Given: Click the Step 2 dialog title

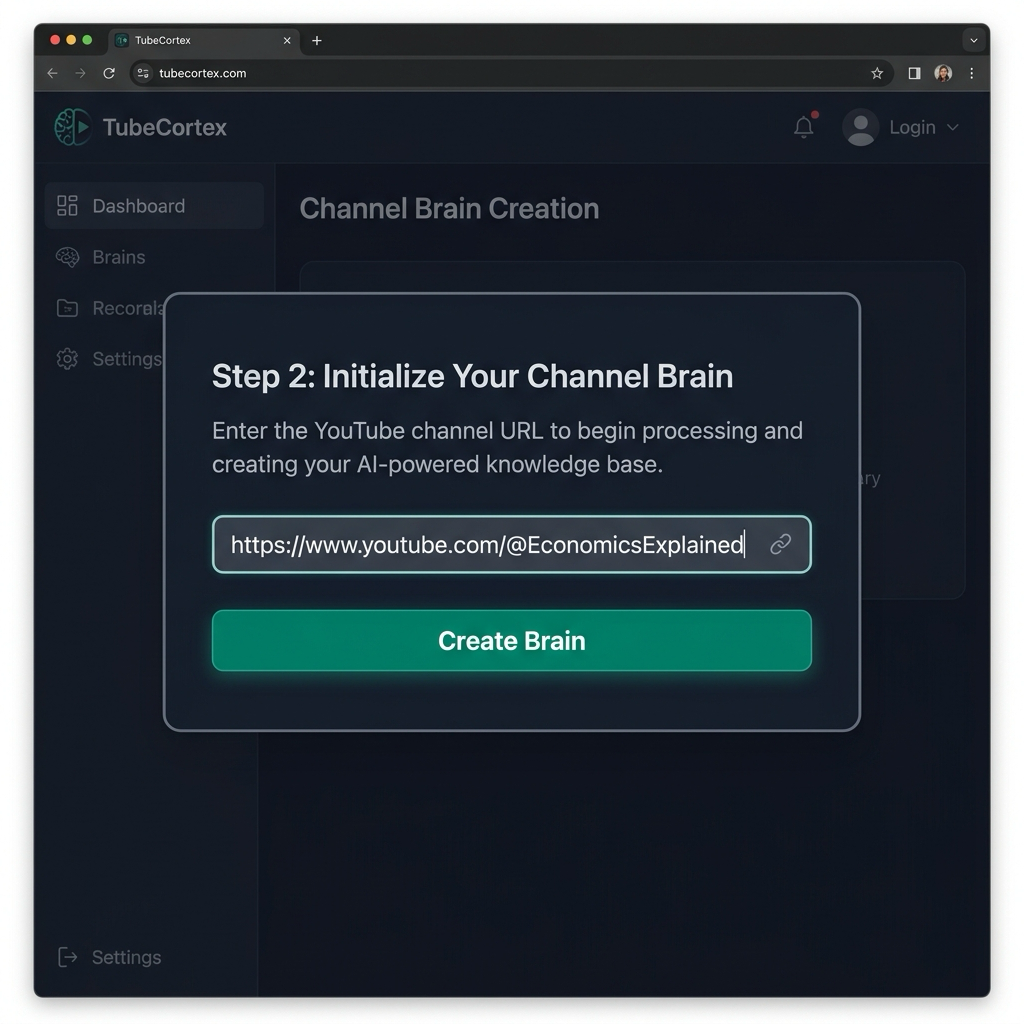Looking at the screenshot, I should 472,376.
